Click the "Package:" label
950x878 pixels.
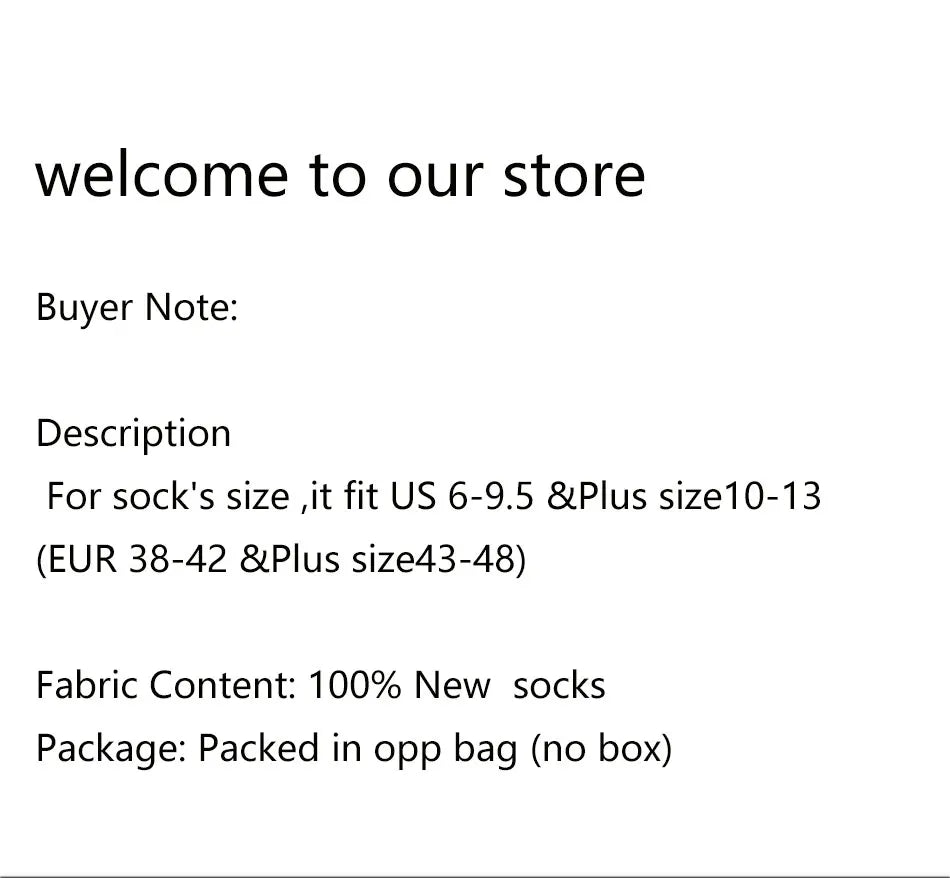coord(111,748)
